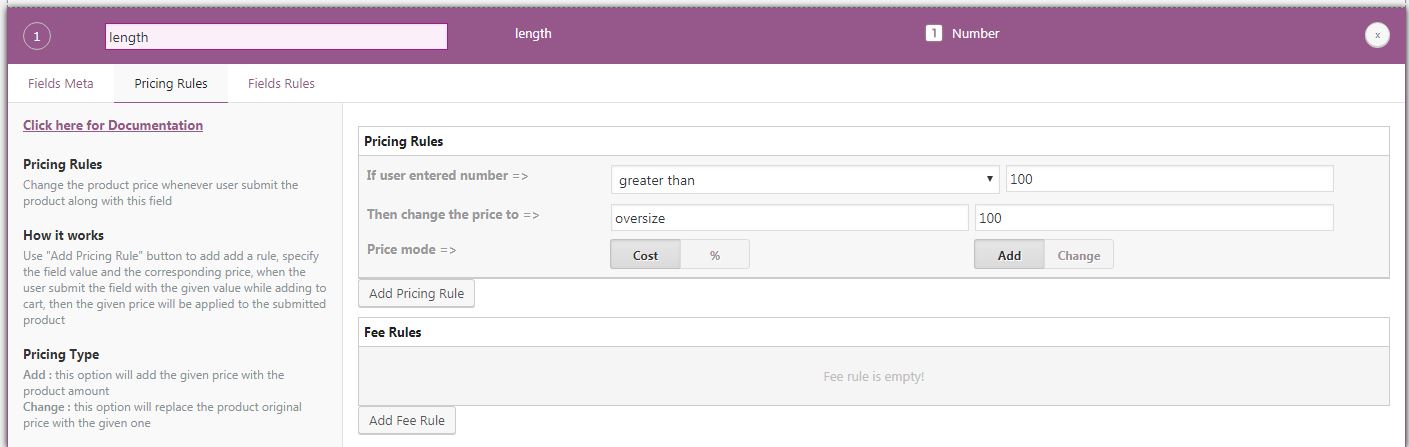Close the field panel with x button
Screen dimensions: 1409x447
pyautogui.click(x=1377, y=35)
